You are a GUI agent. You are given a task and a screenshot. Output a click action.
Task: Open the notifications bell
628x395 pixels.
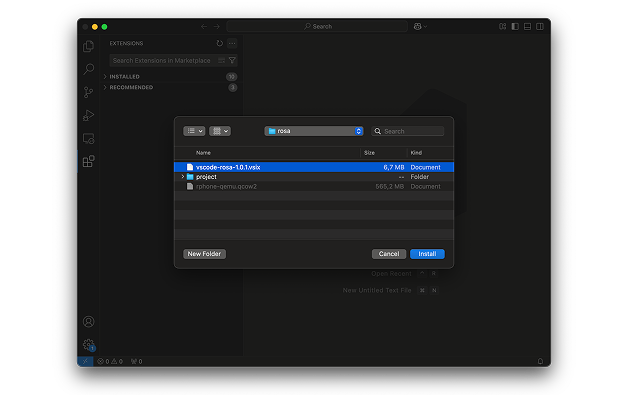pos(540,361)
